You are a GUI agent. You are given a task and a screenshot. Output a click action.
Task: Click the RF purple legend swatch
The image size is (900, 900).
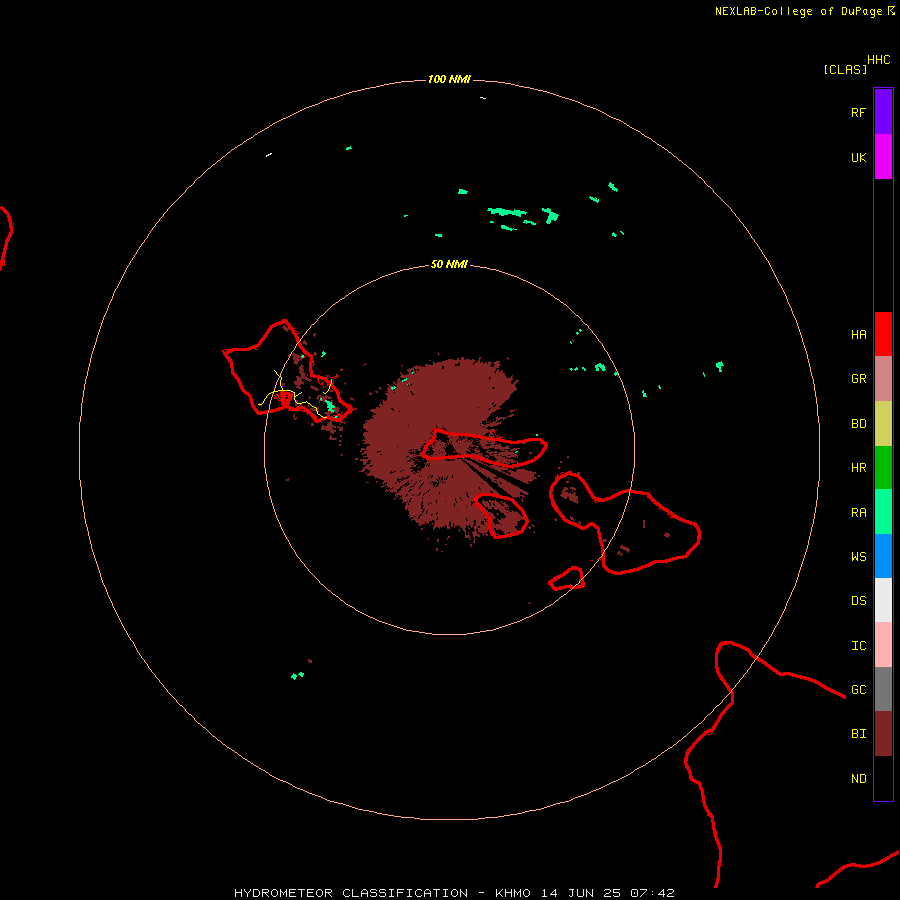coord(883,112)
